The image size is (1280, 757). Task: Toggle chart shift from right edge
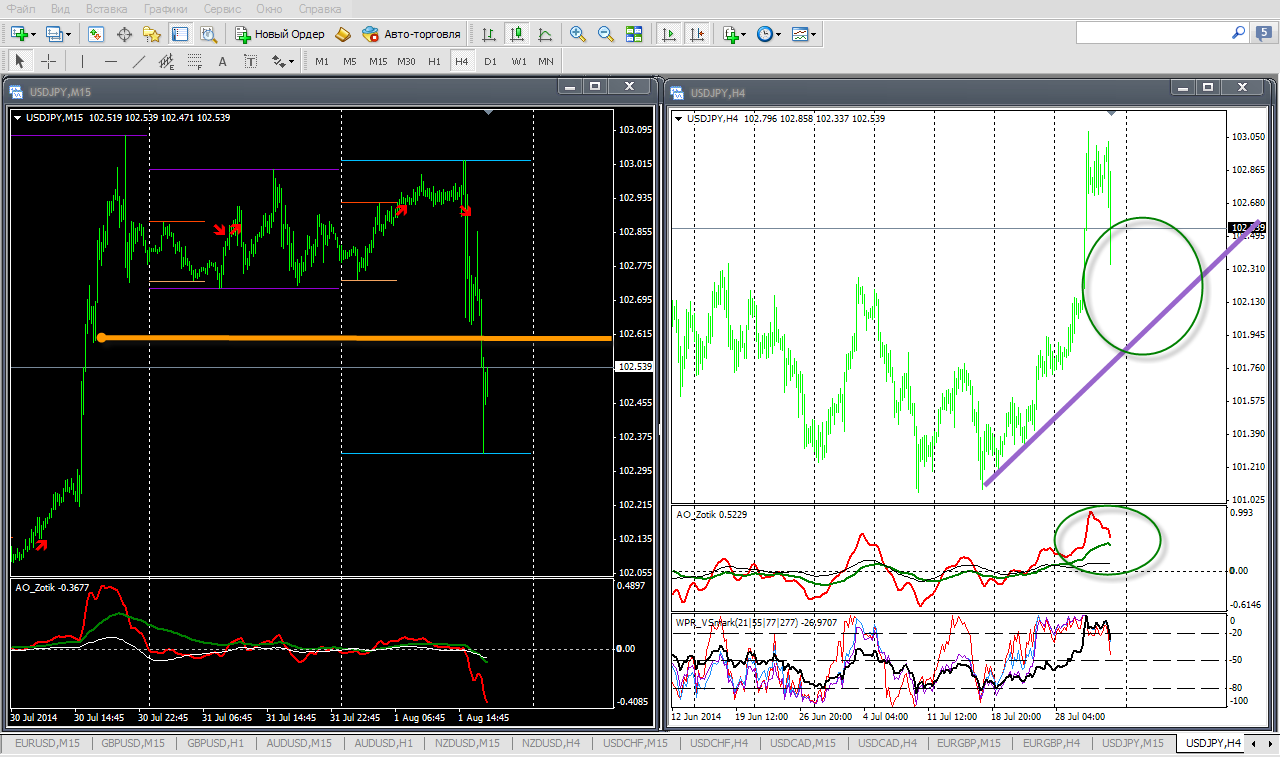tap(698, 34)
